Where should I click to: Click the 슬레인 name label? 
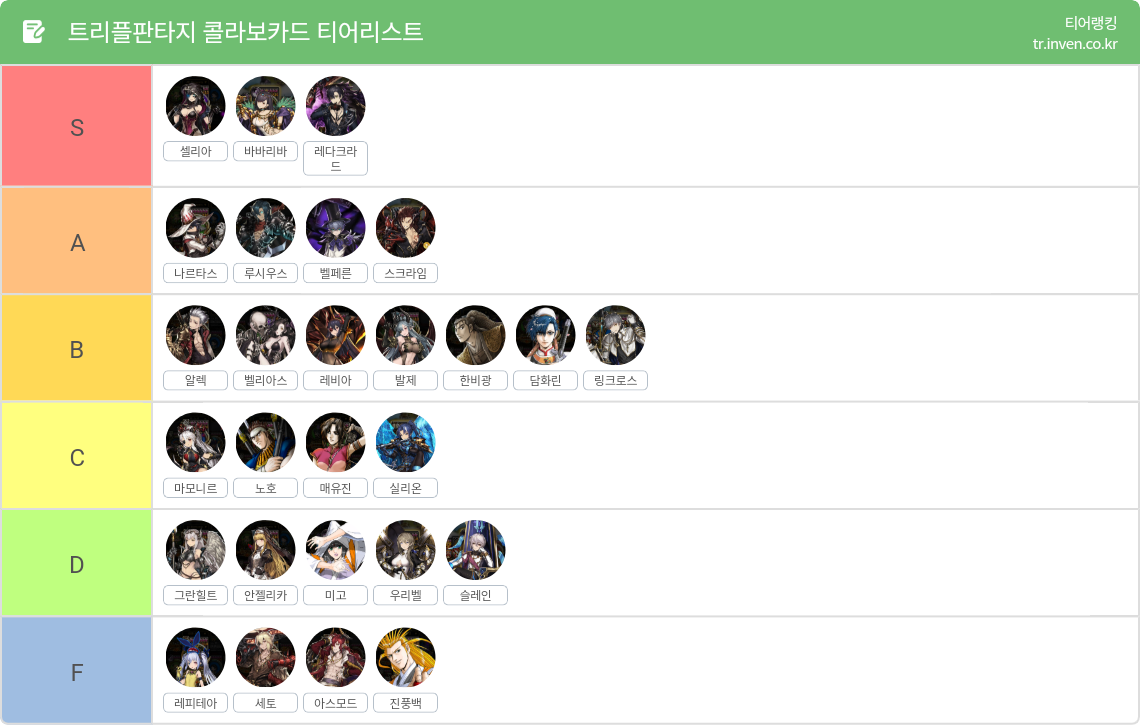475,596
